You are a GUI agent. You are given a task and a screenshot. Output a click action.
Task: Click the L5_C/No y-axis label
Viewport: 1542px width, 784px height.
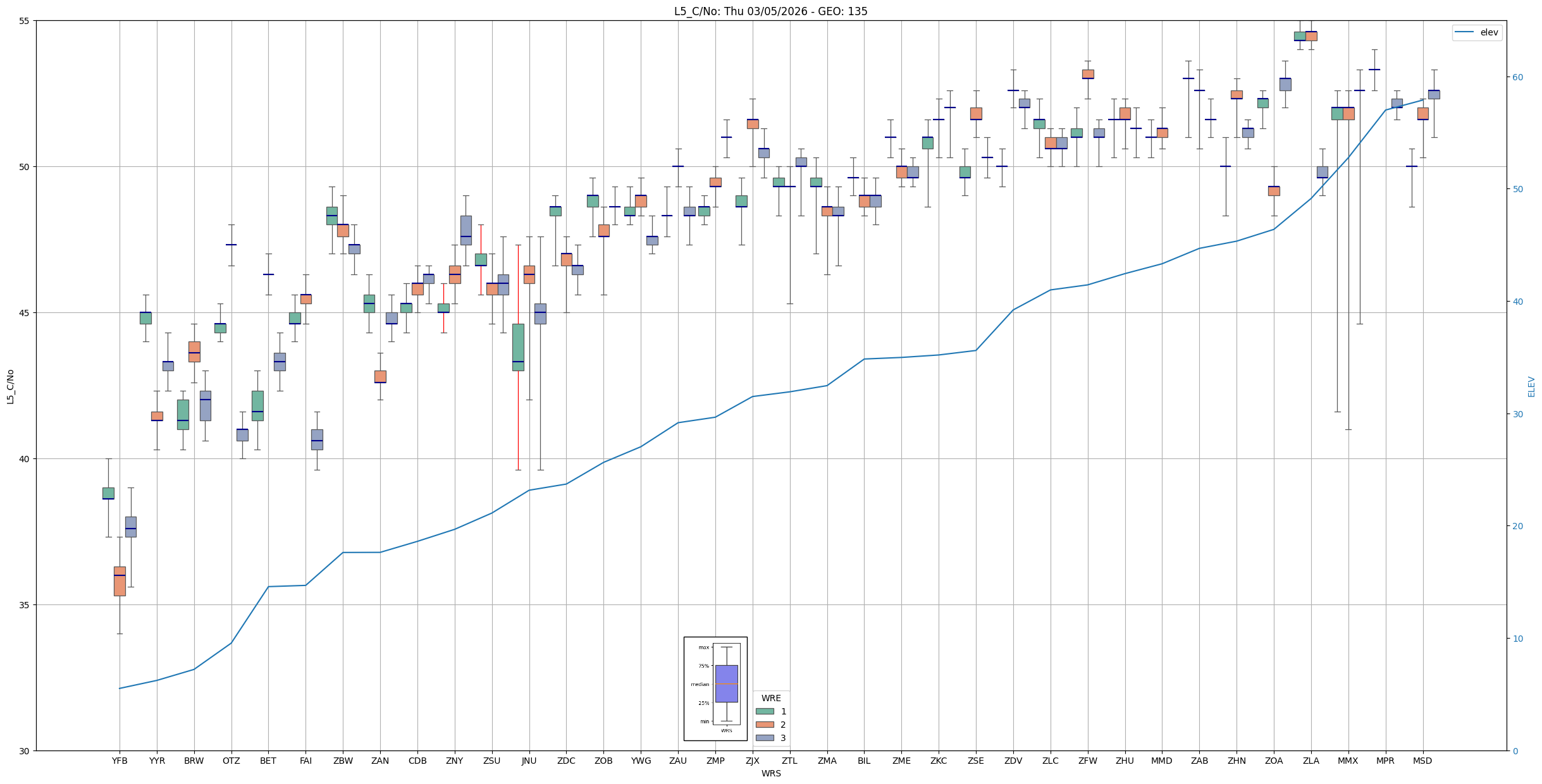point(10,386)
